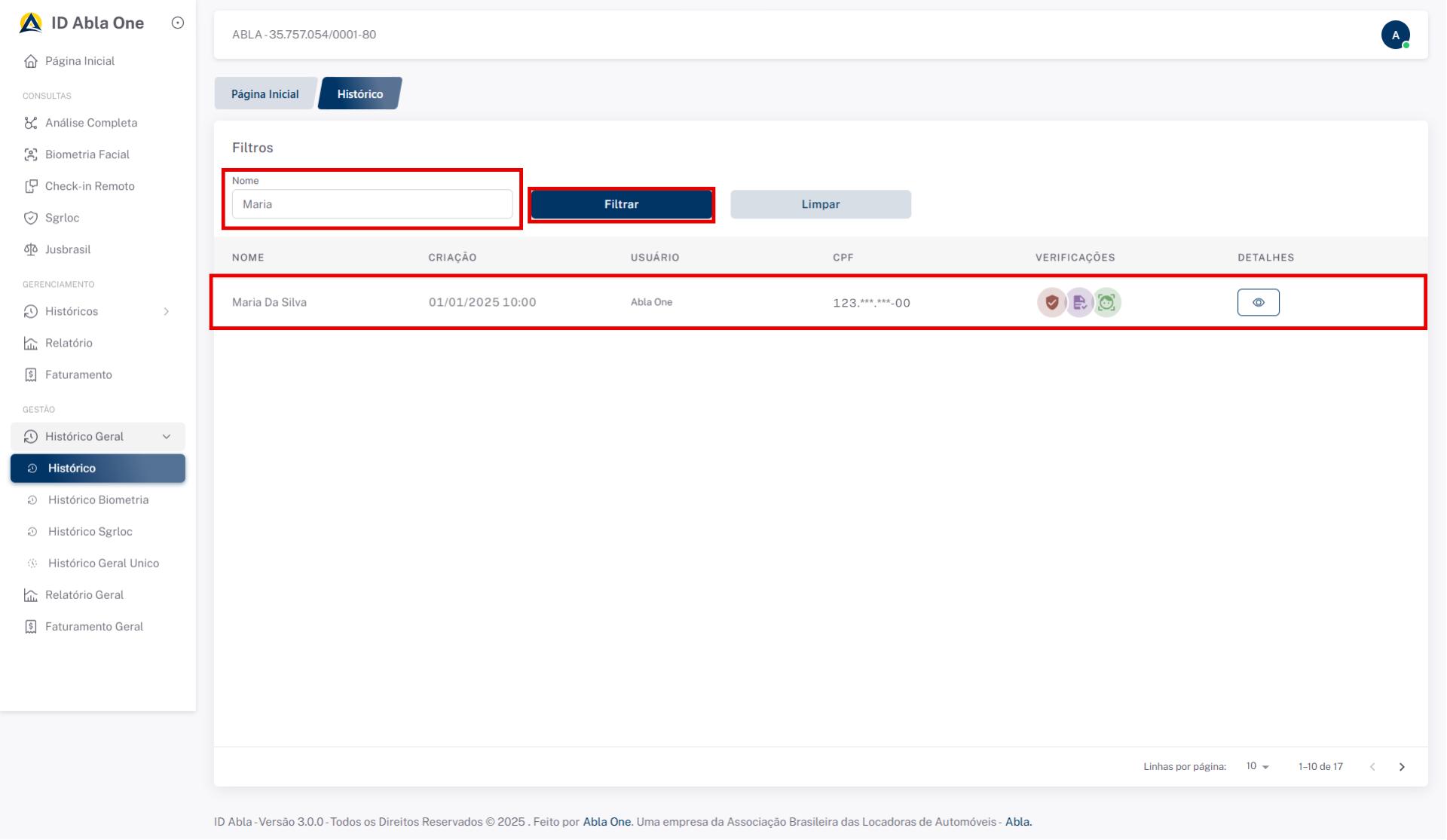Open the user avatar profile icon
Image resolution: width=1447 pixels, height=840 pixels.
pyautogui.click(x=1395, y=35)
